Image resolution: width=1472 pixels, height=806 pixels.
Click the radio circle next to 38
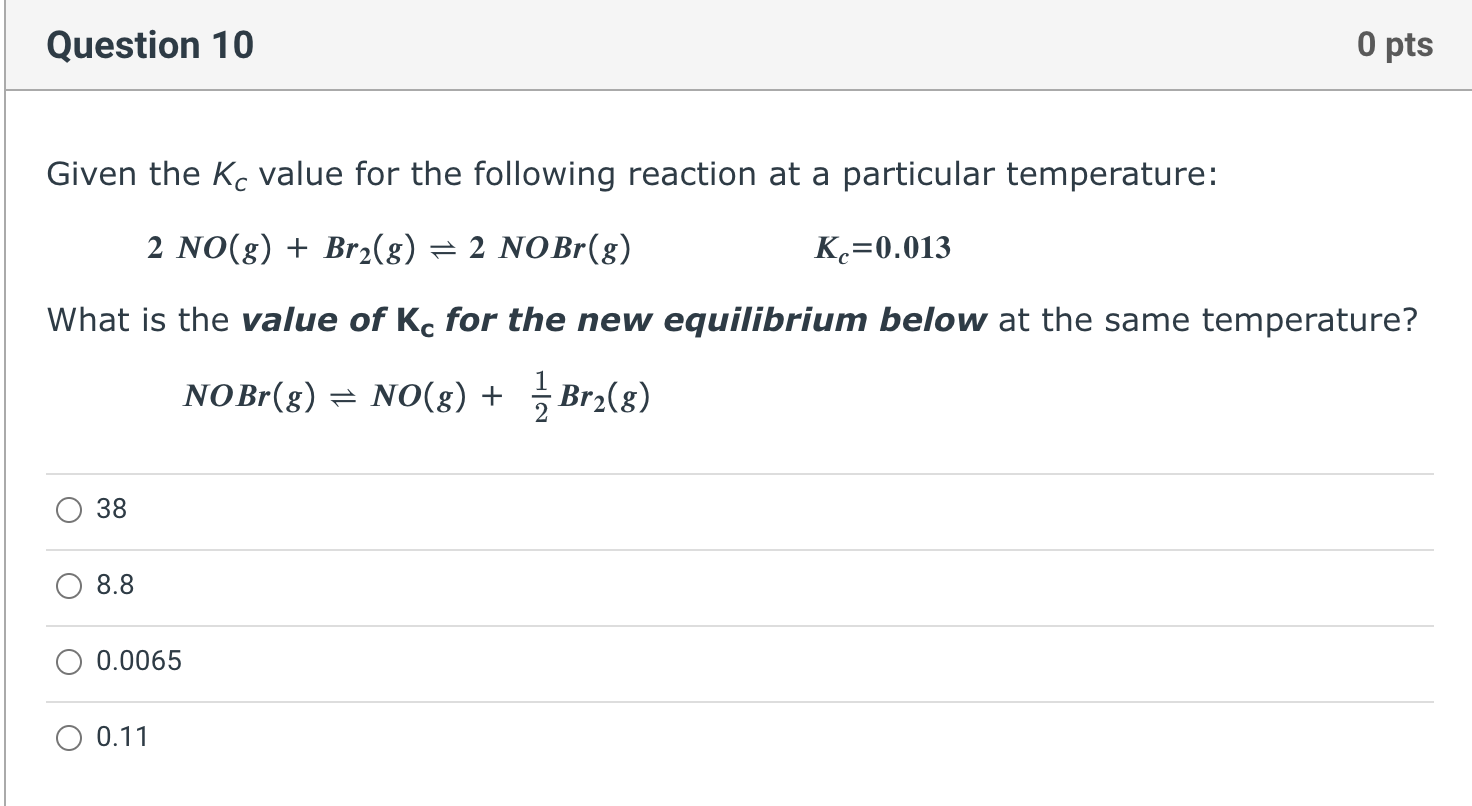click(x=68, y=510)
